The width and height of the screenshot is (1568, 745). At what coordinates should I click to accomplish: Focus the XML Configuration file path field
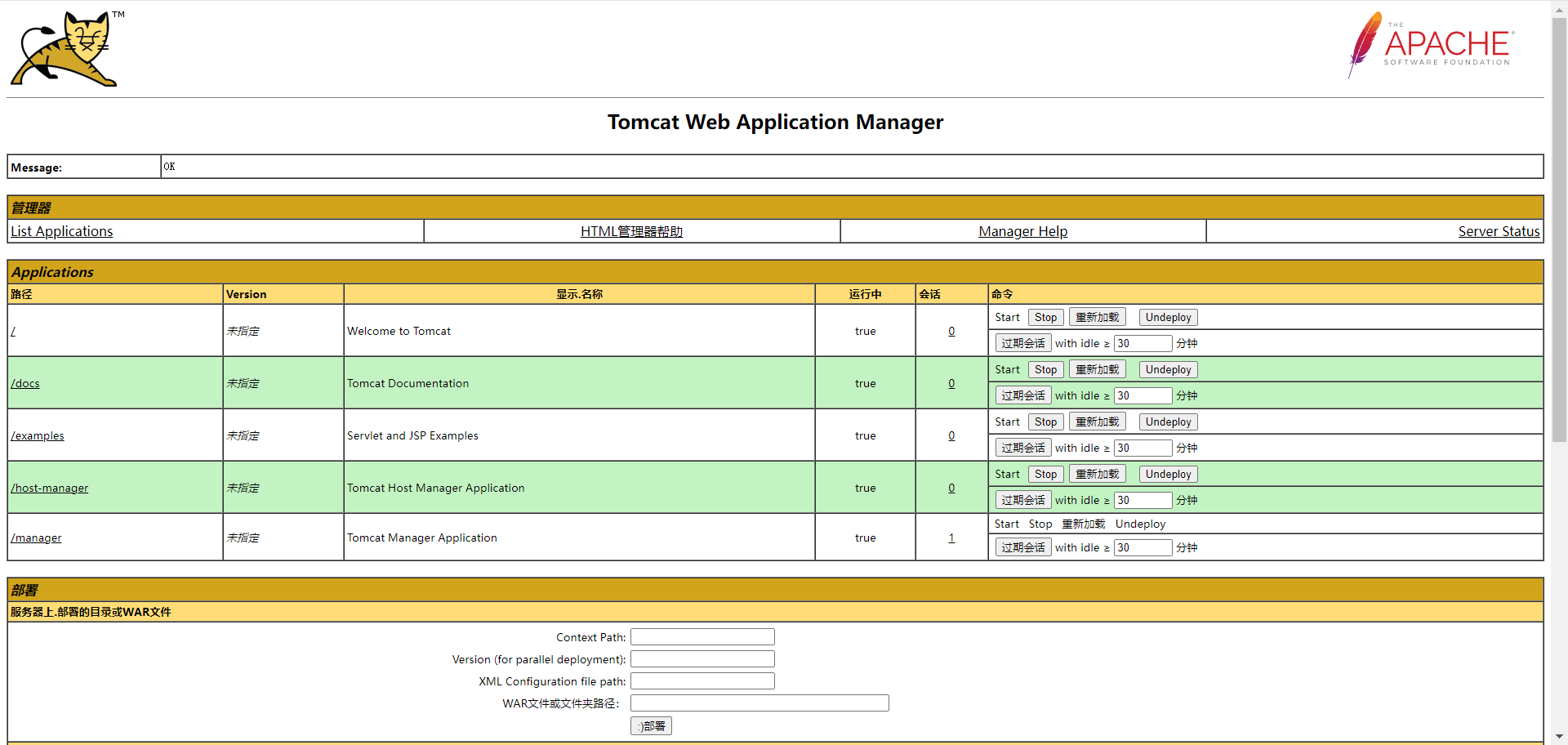pyautogui.click(x=702, y=681)
